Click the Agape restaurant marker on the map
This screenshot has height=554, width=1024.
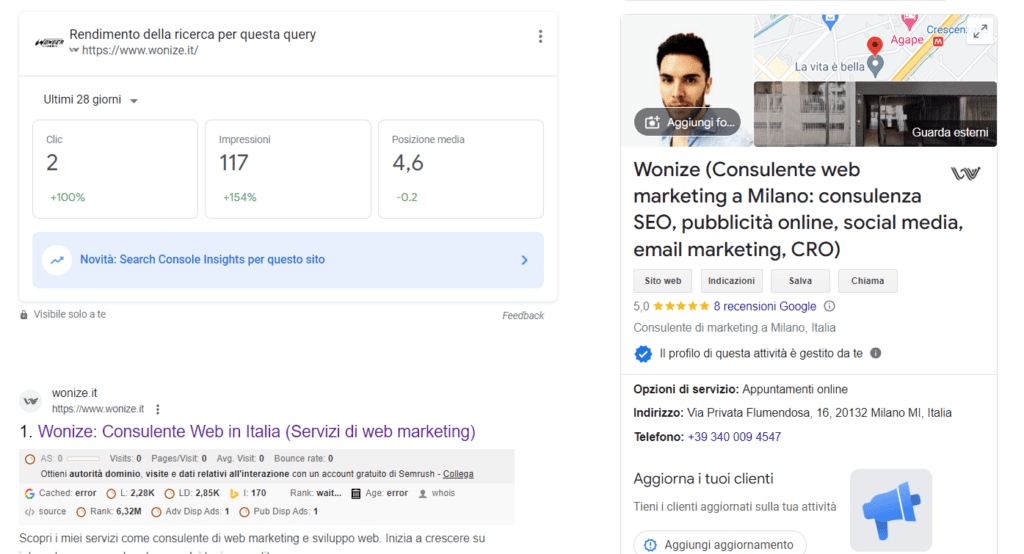point(909,22)
